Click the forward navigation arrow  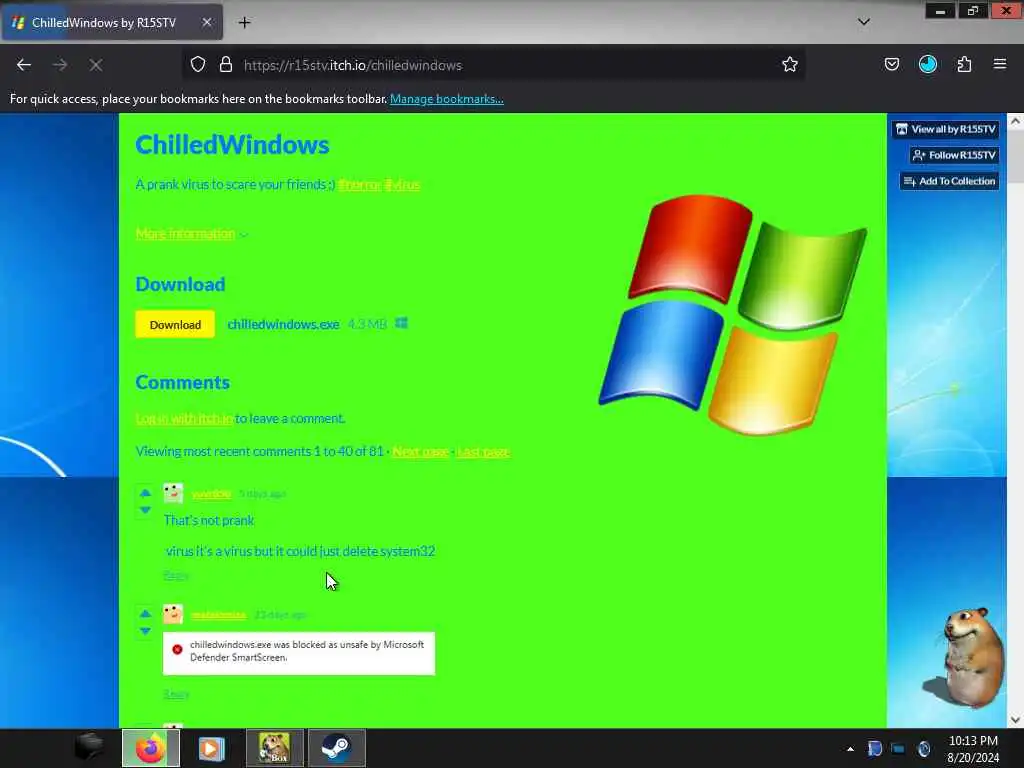(x=60, y=65)
